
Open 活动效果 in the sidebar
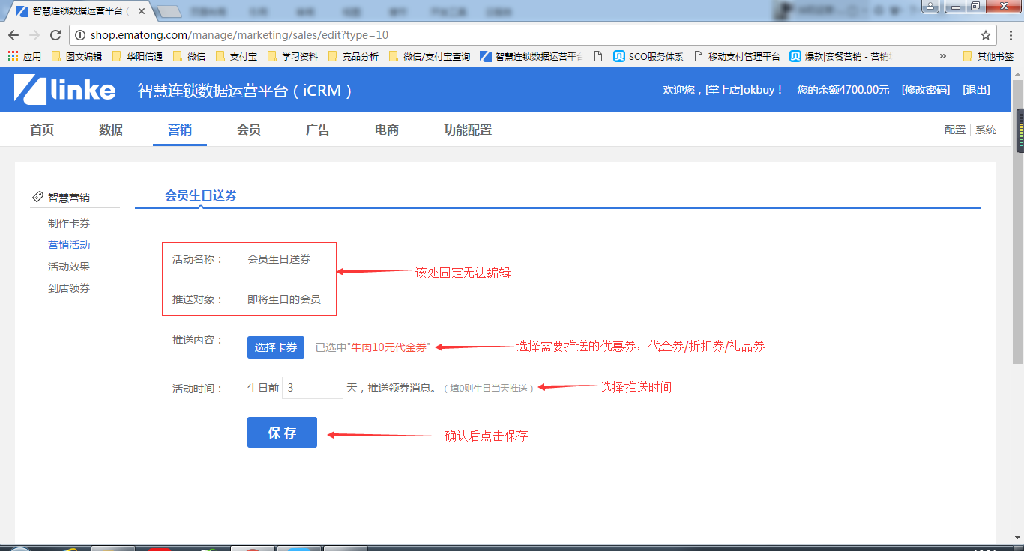(69, 266)
